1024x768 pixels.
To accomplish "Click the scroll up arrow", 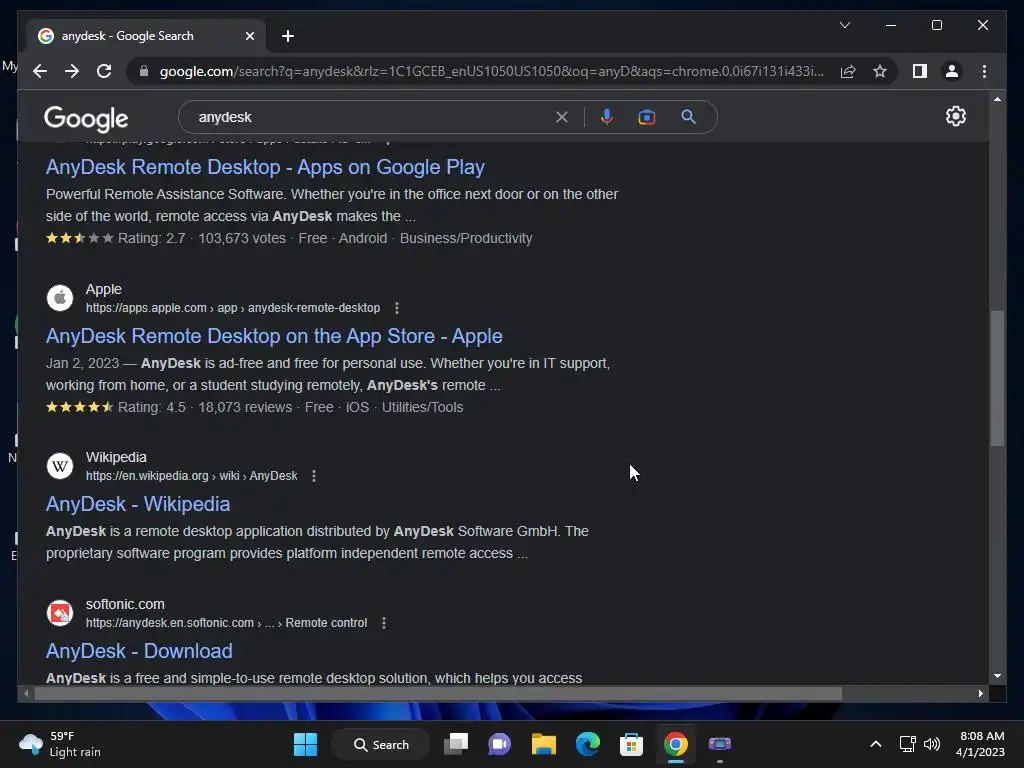I will click(x=997, y=99).
